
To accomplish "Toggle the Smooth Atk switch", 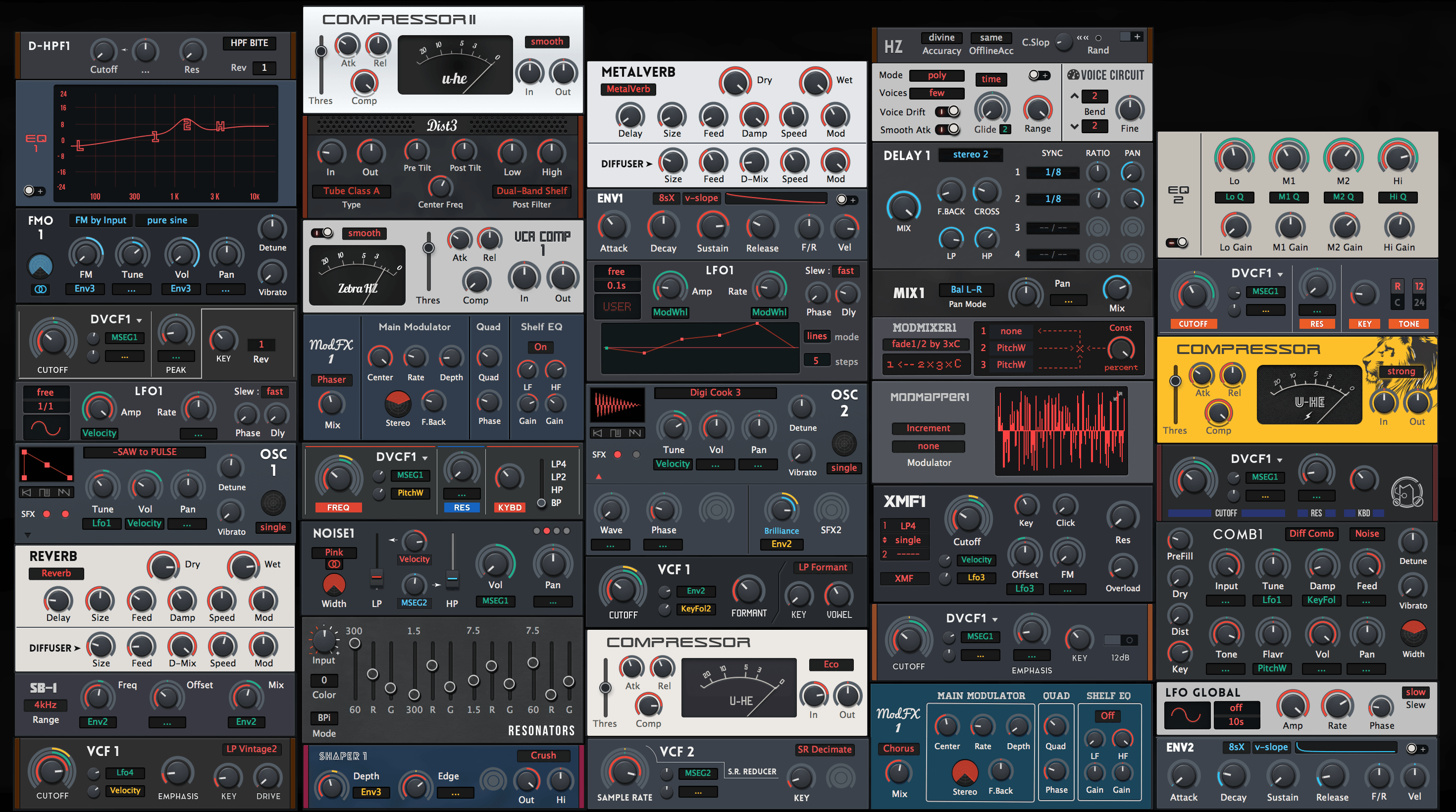I will [947, 129].
